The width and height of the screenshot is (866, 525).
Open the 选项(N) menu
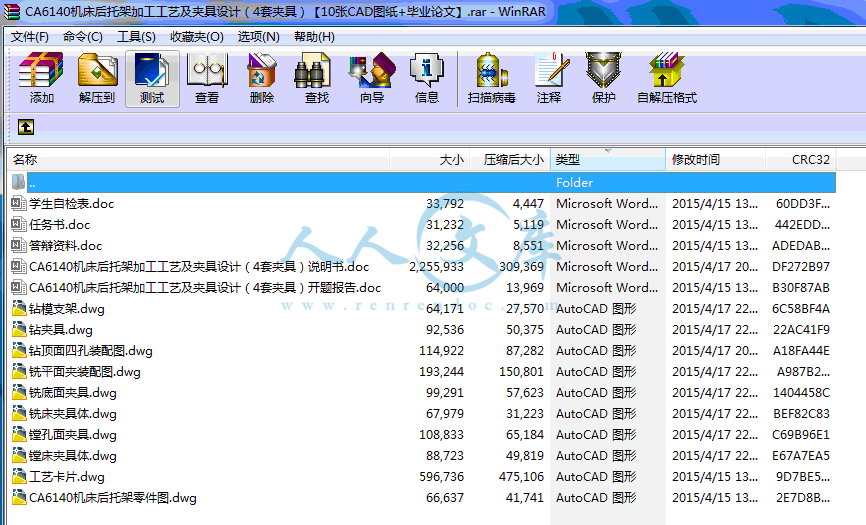[x=258, y=37]
